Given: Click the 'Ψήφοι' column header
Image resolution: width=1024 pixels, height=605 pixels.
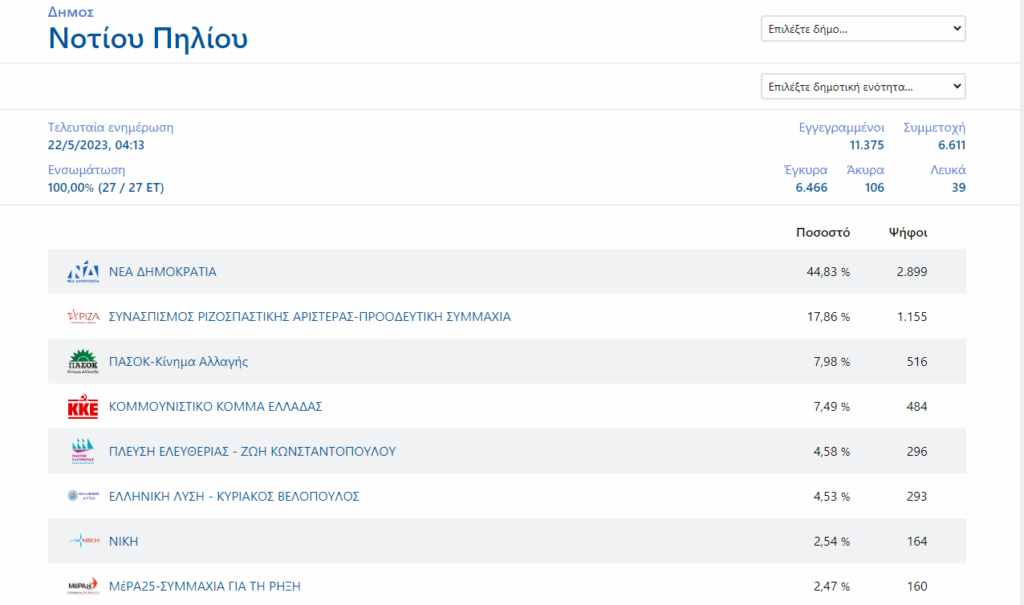Looking at the screenshot, I should click(x=908, y=233).
